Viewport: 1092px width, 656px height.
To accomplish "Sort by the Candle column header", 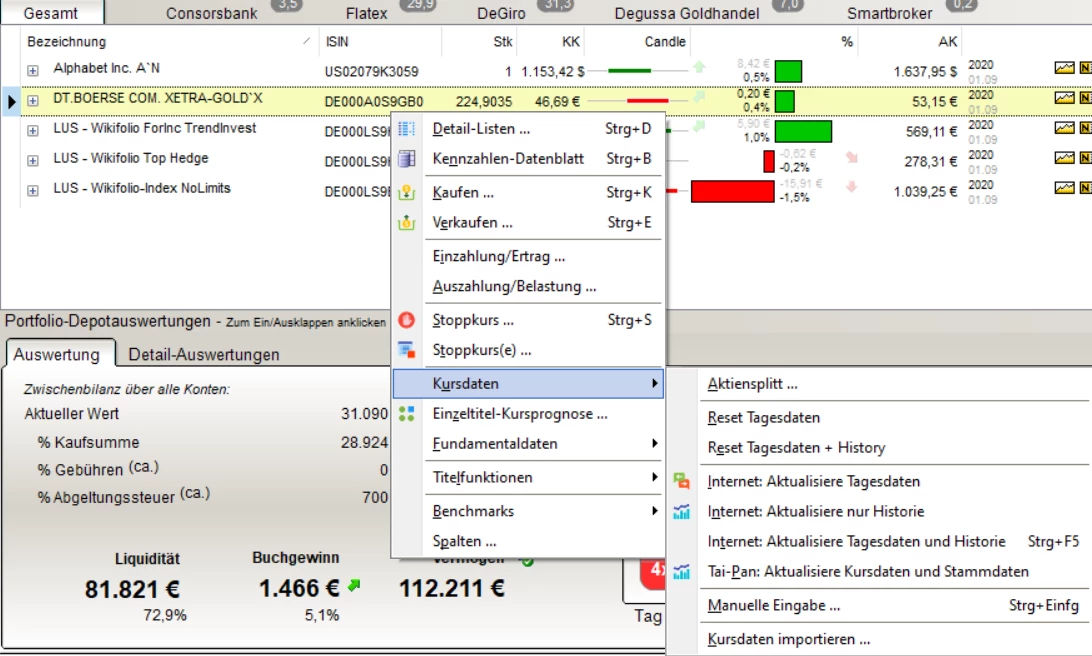I will coord(639,42).
